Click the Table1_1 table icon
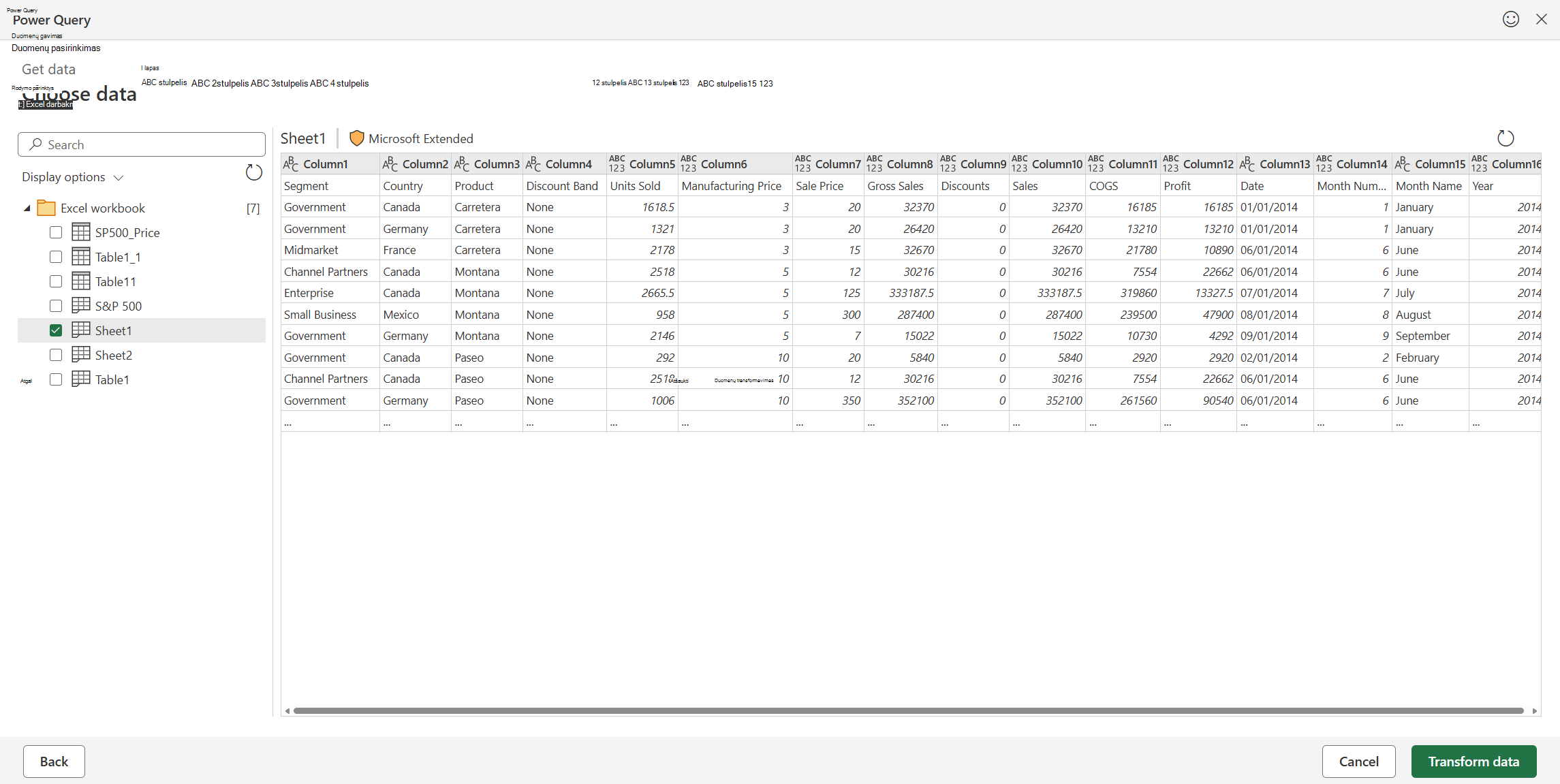The height and width of the screenshot is (784, 1560). 81,257
